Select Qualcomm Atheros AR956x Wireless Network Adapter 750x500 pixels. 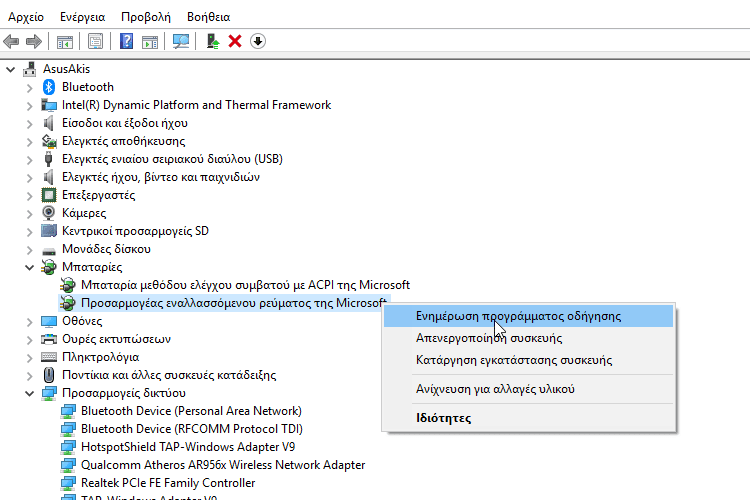pyautogui.click(x=223, y=465)
